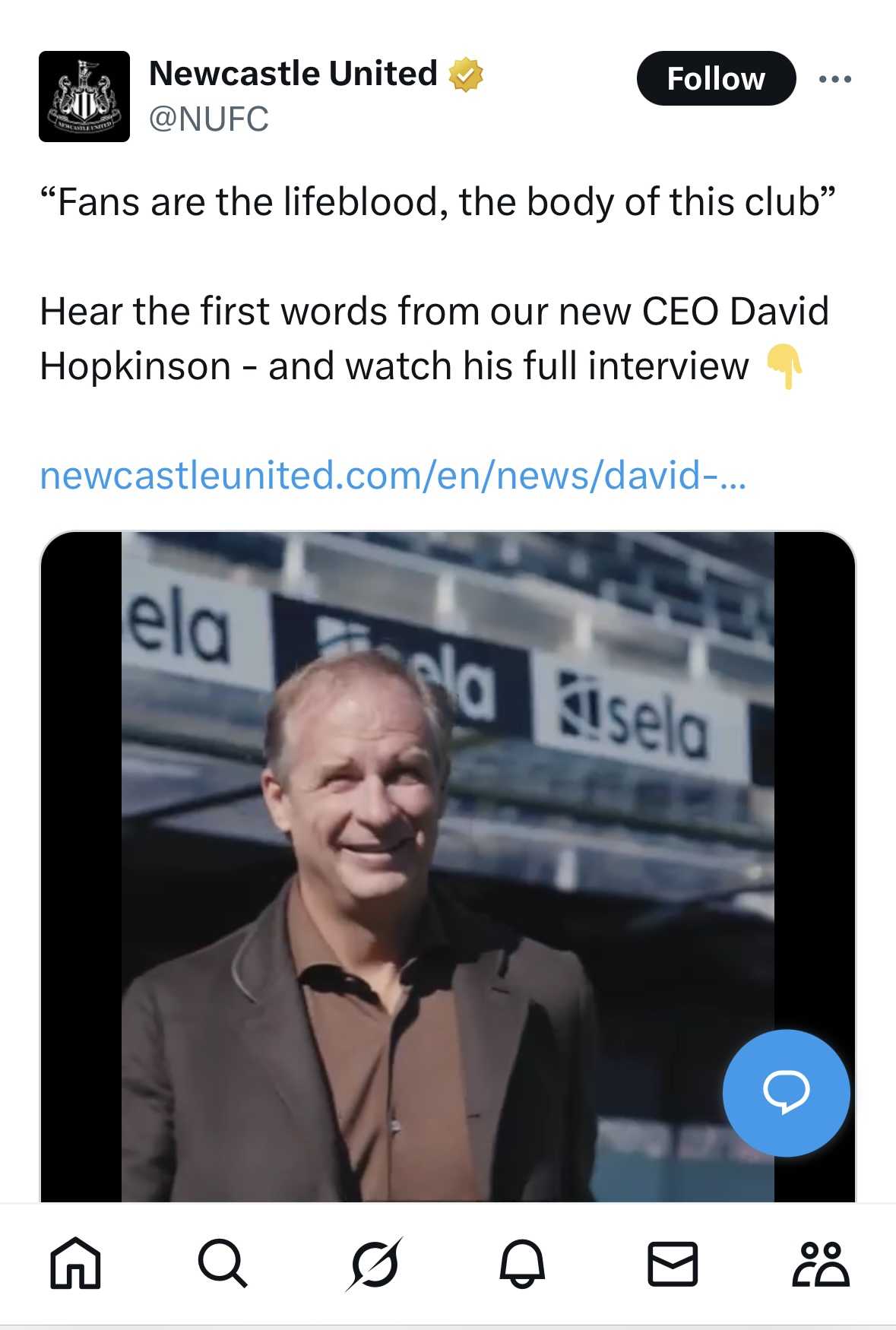This screenshot has height=1330, width=896.
Task: Go to the Home tab
Action: point(75,1264)
